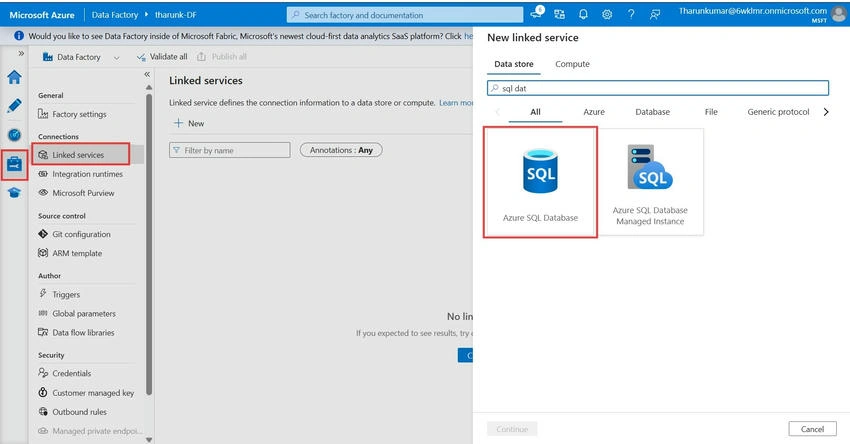Collapse the Manage menu pane
Viewport: 850px width, 444px height.
(147, 74)
